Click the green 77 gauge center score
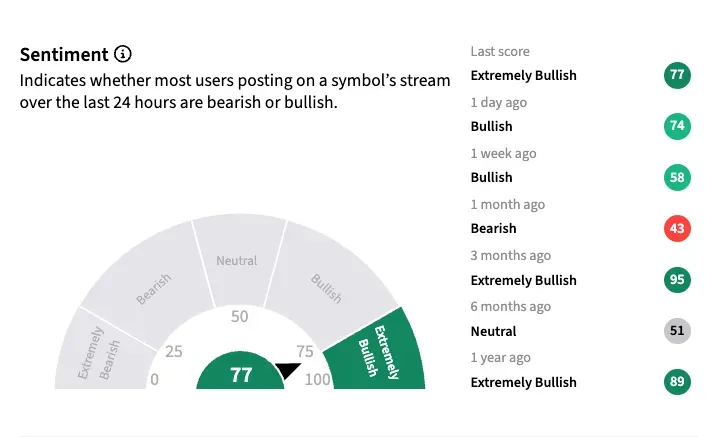Image resolution: width=706 pixels, height=437 pixels. [x=241, y=375]
